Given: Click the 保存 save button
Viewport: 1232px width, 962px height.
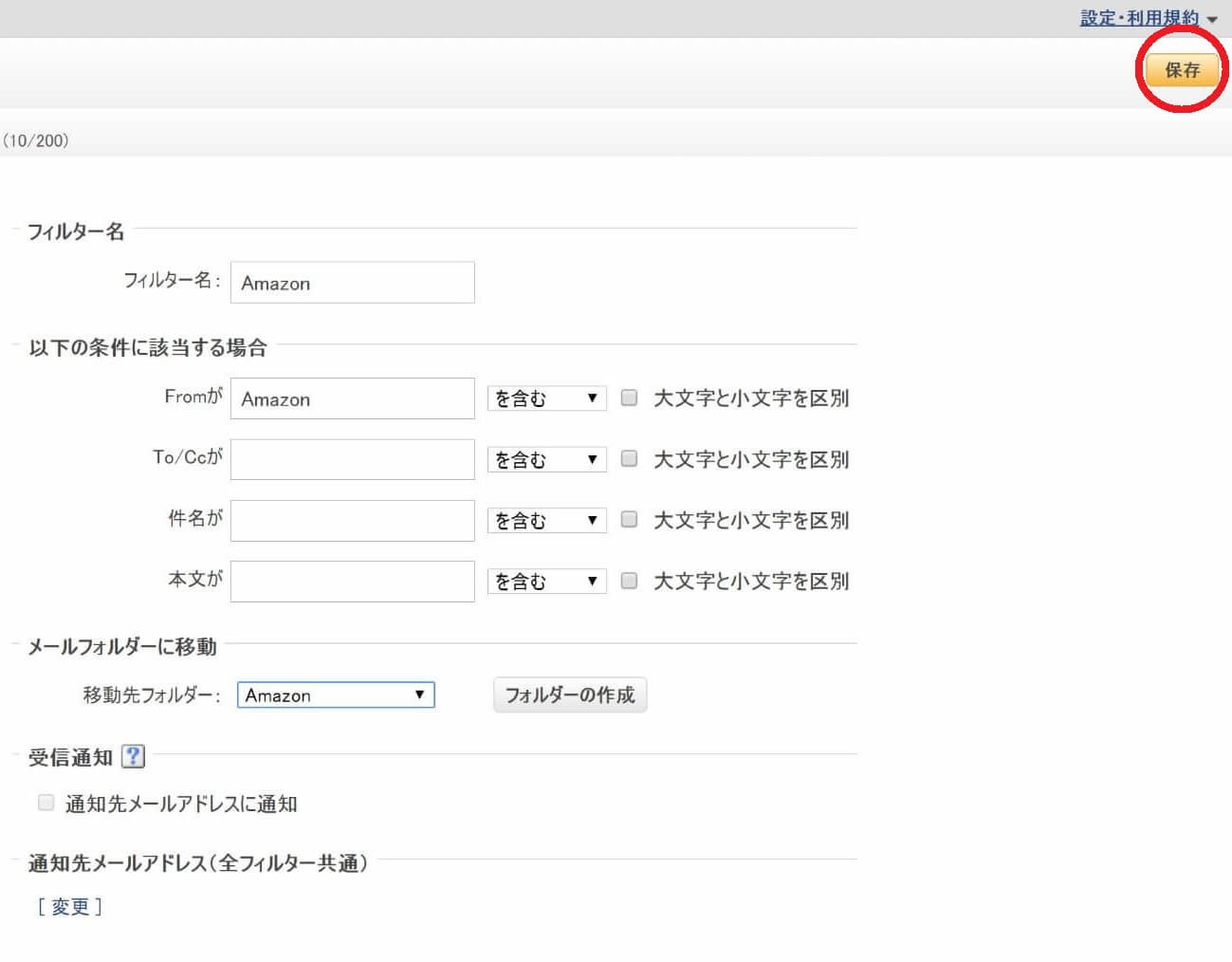Looking at the screenshot, I should 1181,70.
